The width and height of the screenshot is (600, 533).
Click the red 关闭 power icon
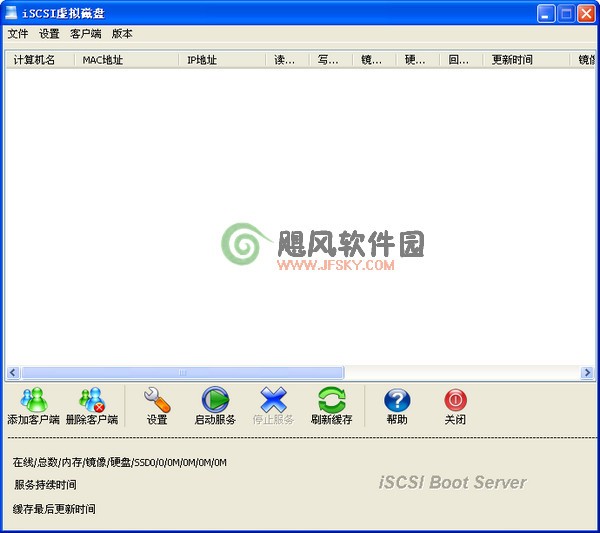[x=455, y=400]
